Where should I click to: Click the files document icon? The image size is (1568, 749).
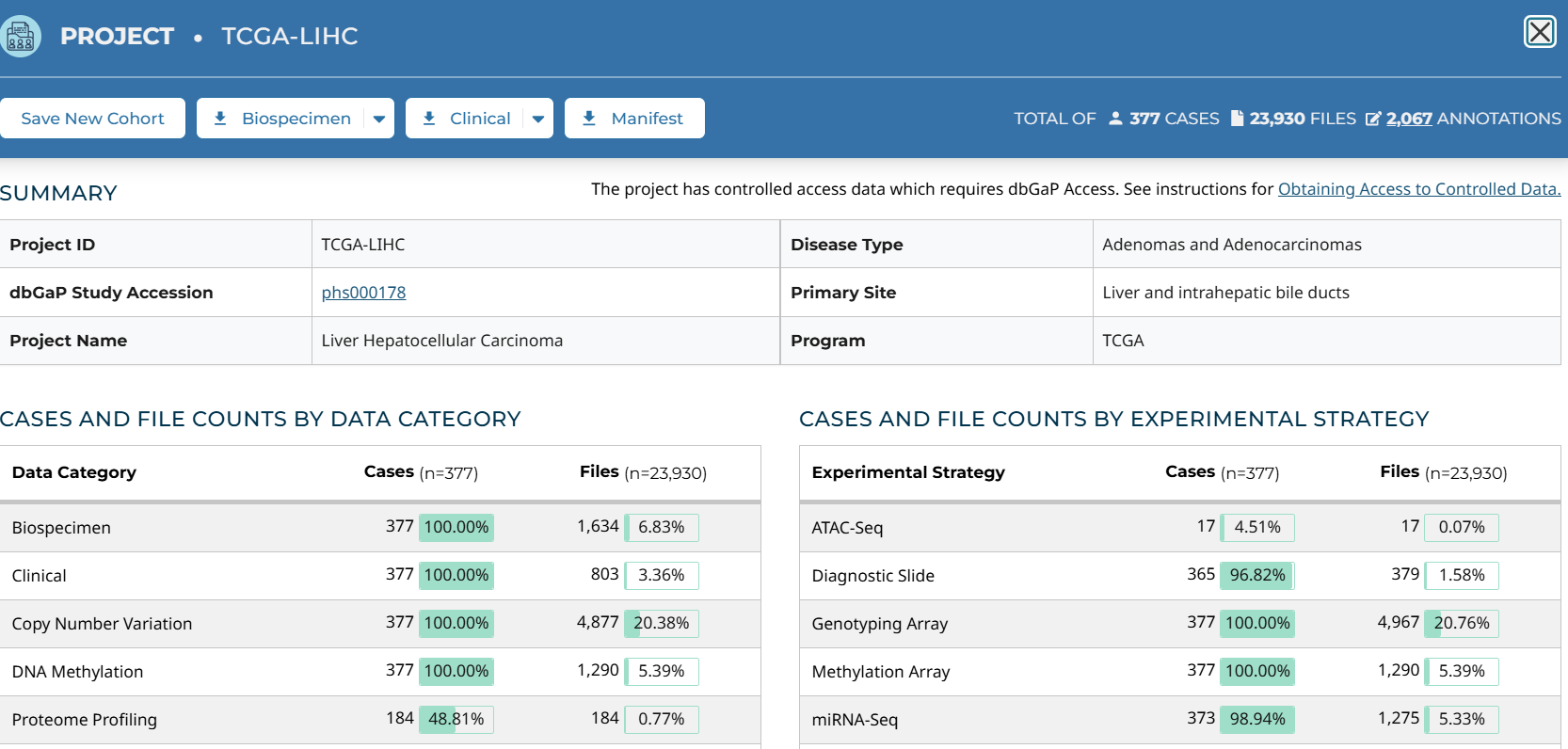pyautogui.click(x=1237, y=119)
